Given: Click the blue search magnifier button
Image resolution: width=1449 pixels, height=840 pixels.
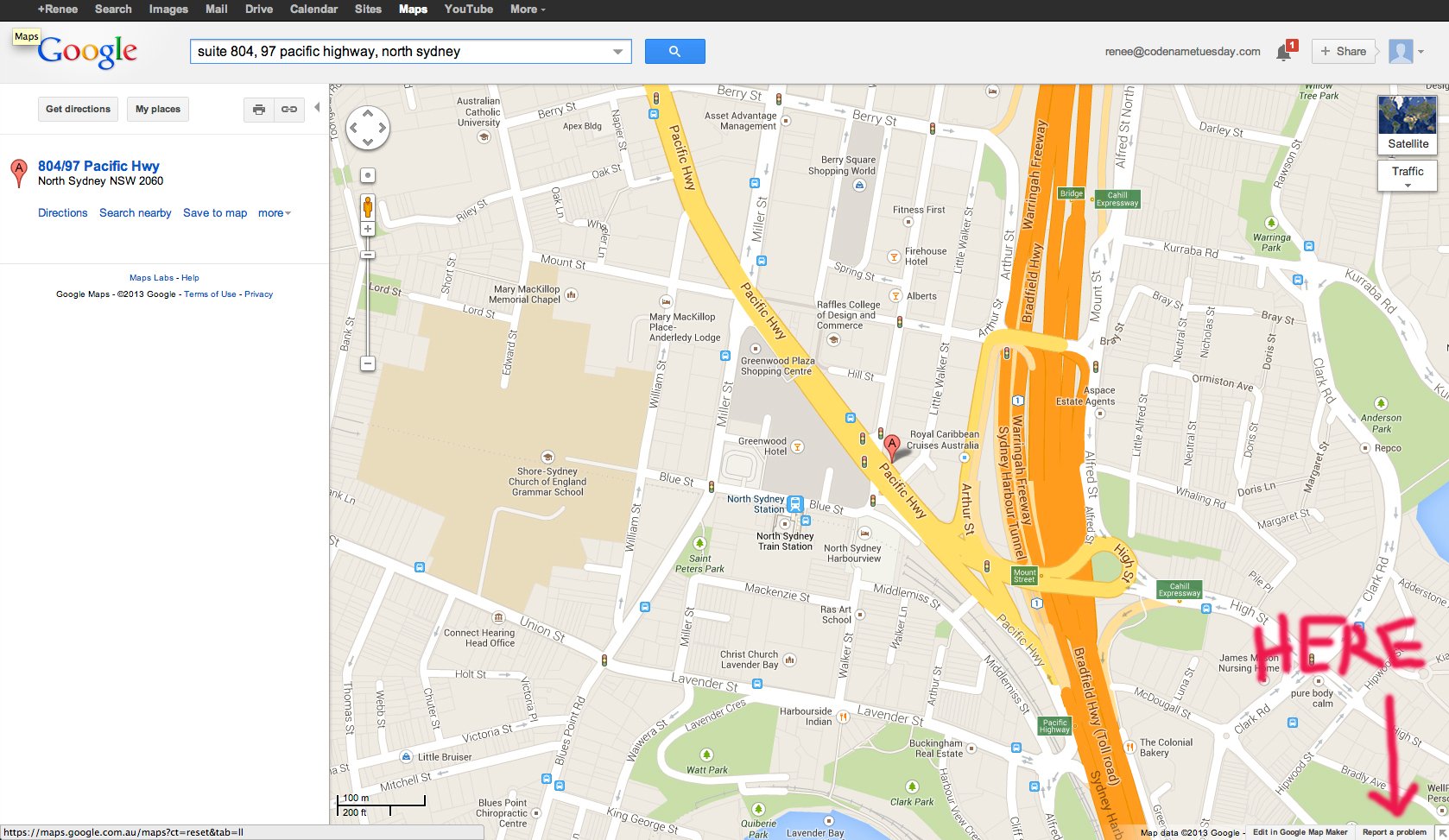Looking at the screenshot, I should tap(674, 51).
